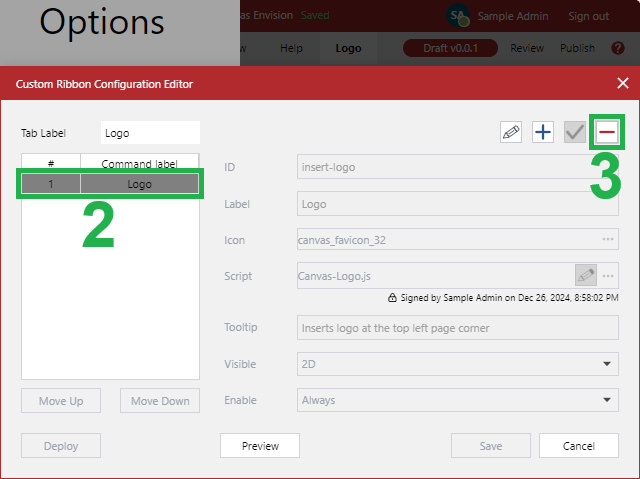Click into the Tab Label input field
The width and height of the screenshot is (640, 479).
click(150, 133)
